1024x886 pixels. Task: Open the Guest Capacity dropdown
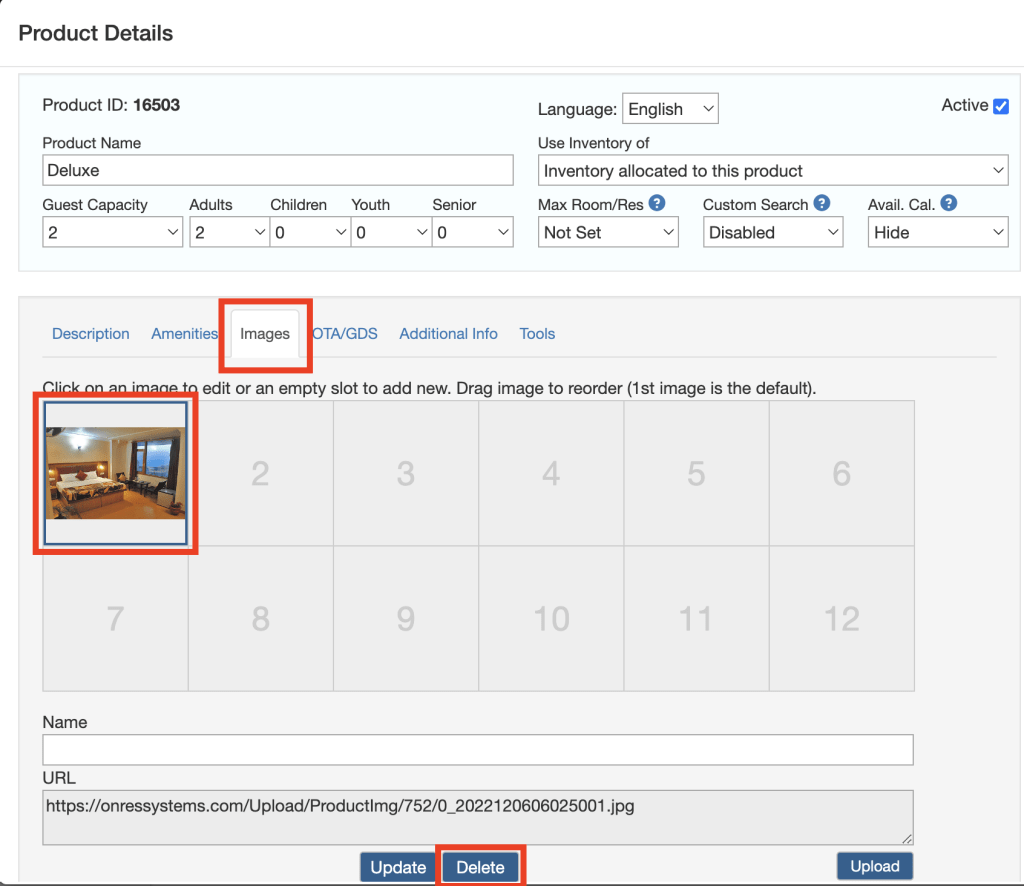(x=113, y=233)
